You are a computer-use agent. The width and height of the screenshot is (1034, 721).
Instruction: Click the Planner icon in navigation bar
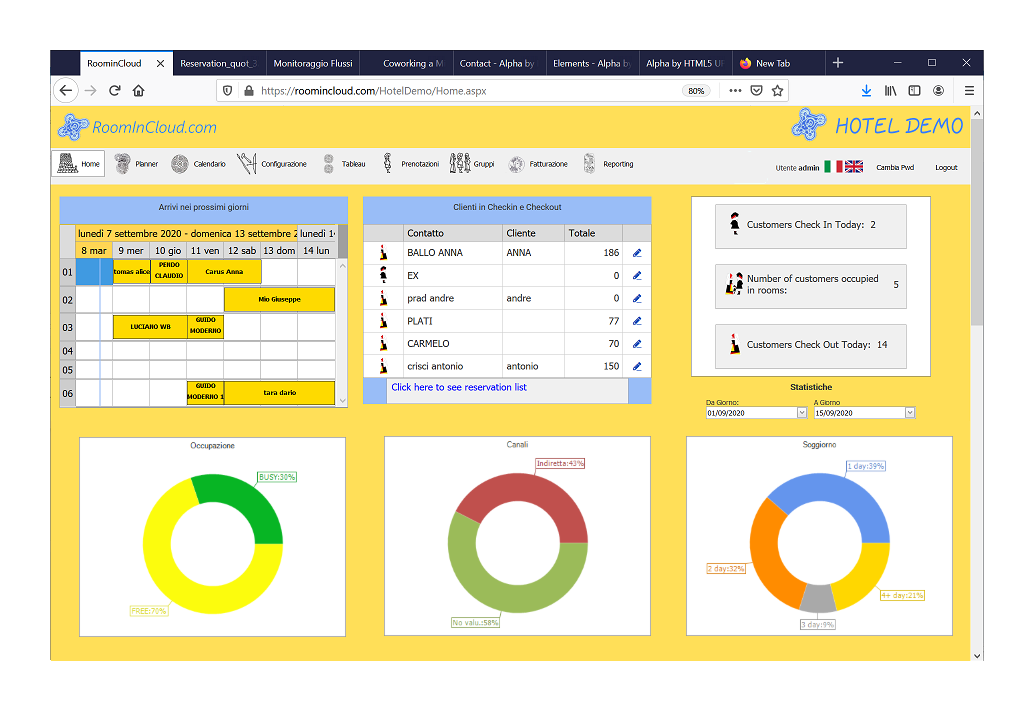click(x=122, y=164)
